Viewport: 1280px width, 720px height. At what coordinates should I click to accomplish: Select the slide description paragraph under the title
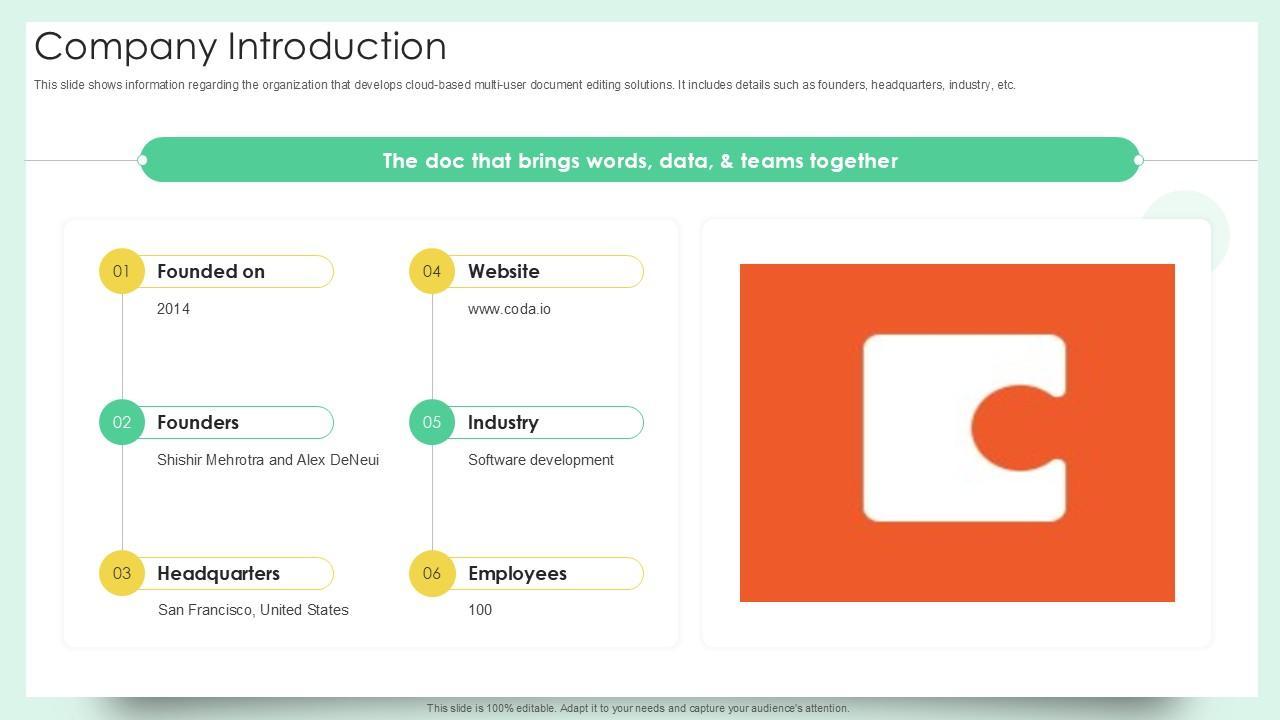(x=525, y=85)
